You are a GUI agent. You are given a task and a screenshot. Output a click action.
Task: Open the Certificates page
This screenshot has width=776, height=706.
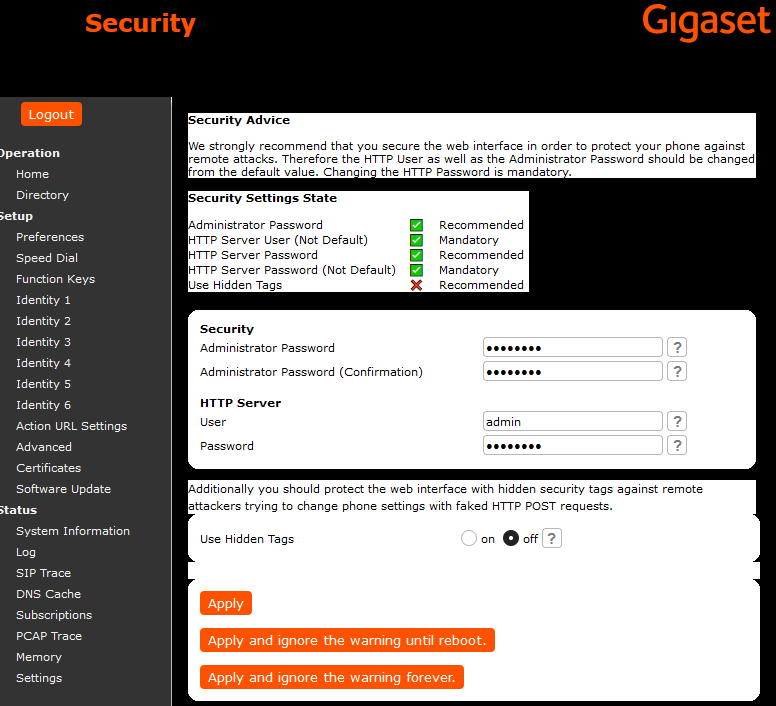tap(48, 468)
